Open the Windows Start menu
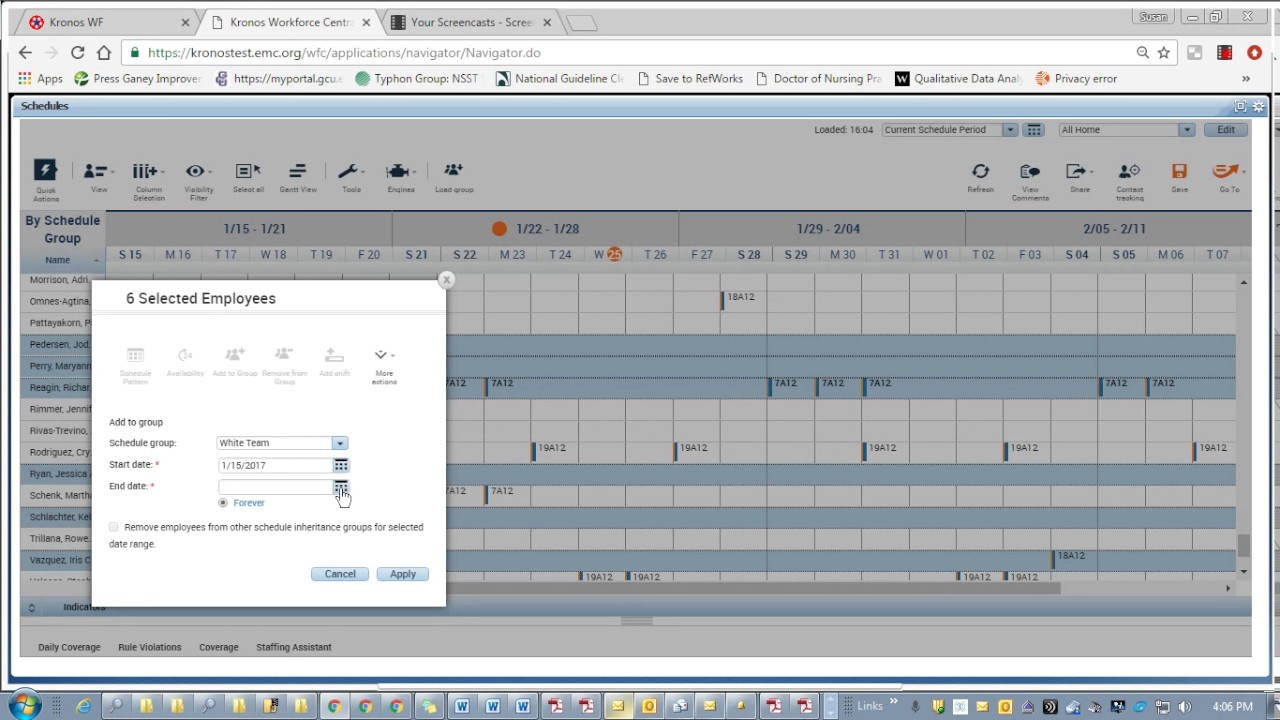 tap(24, 706)
